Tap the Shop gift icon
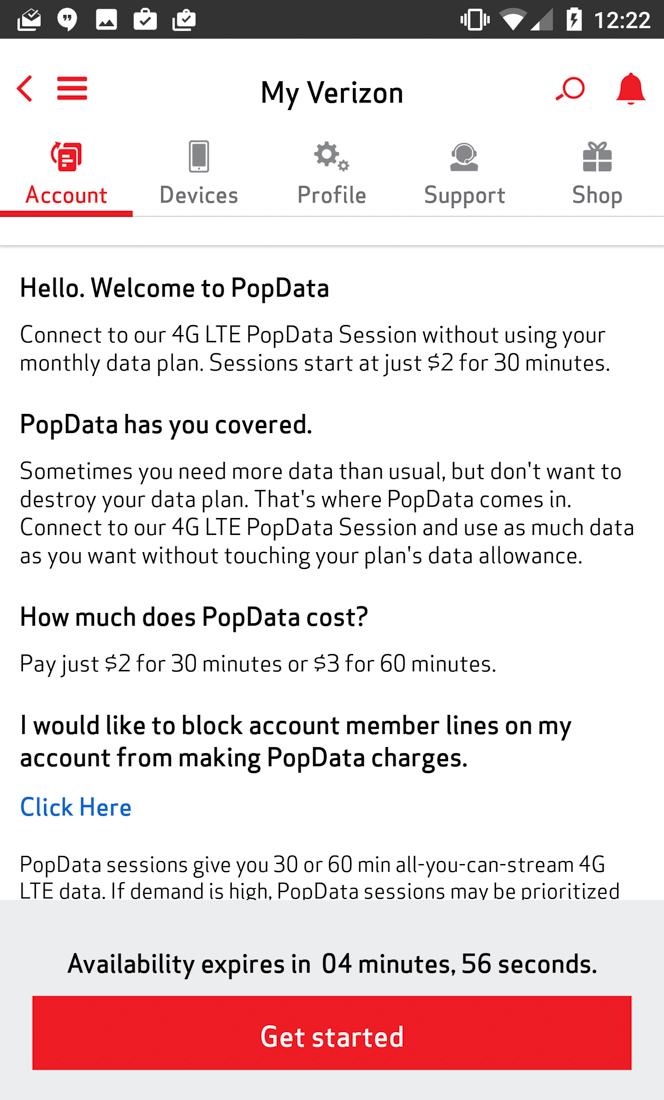This screenshot has width=664, height=1100. [x=597, y=157]
